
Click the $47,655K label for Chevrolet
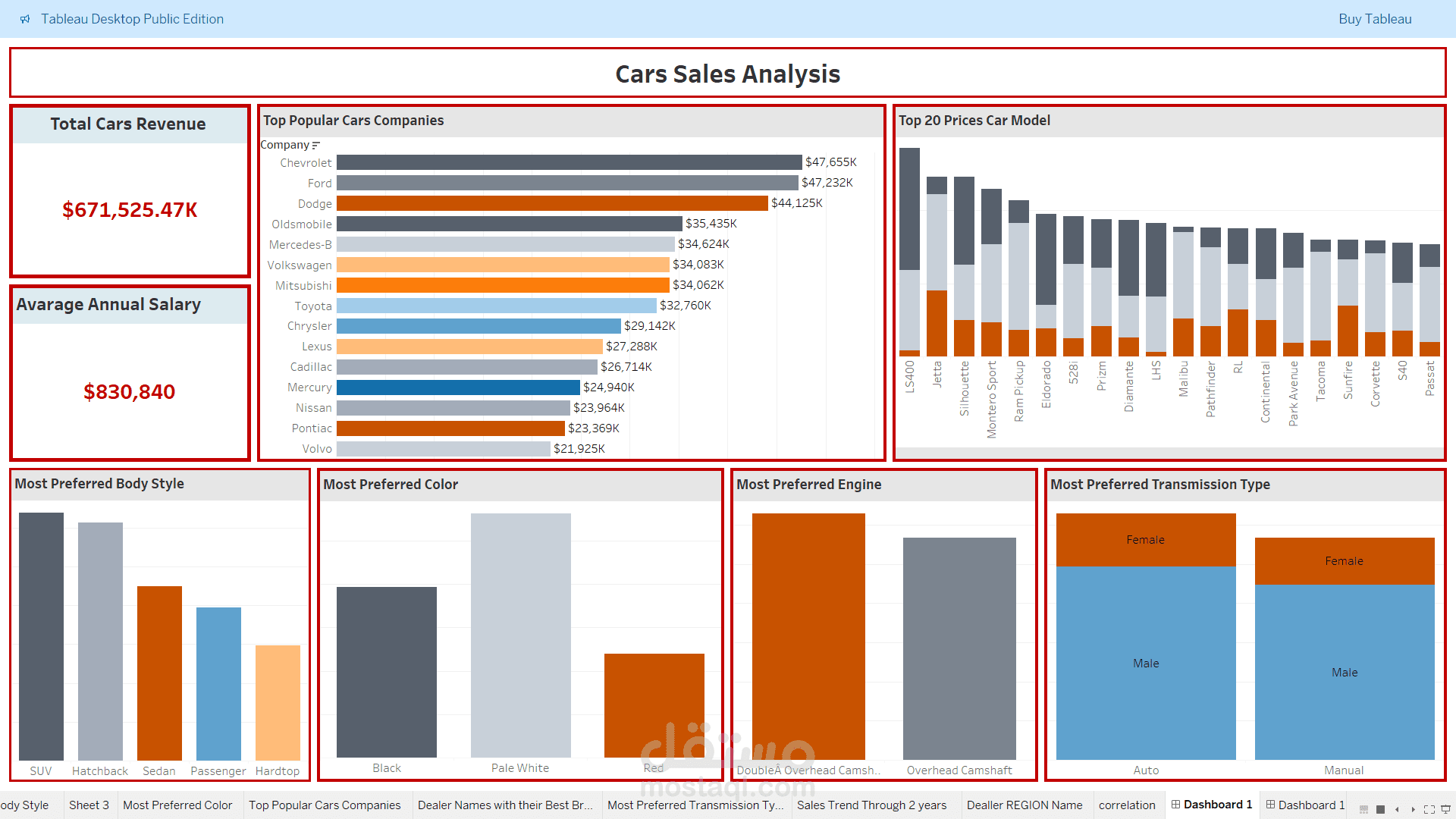(x=830, y=162)
